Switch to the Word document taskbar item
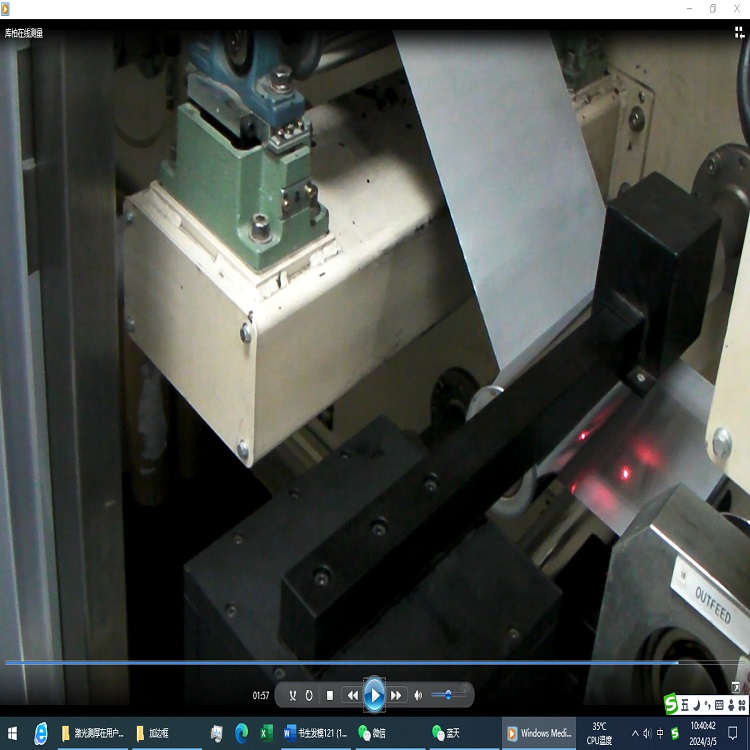 pyautogui.click(x=315, y=733)
